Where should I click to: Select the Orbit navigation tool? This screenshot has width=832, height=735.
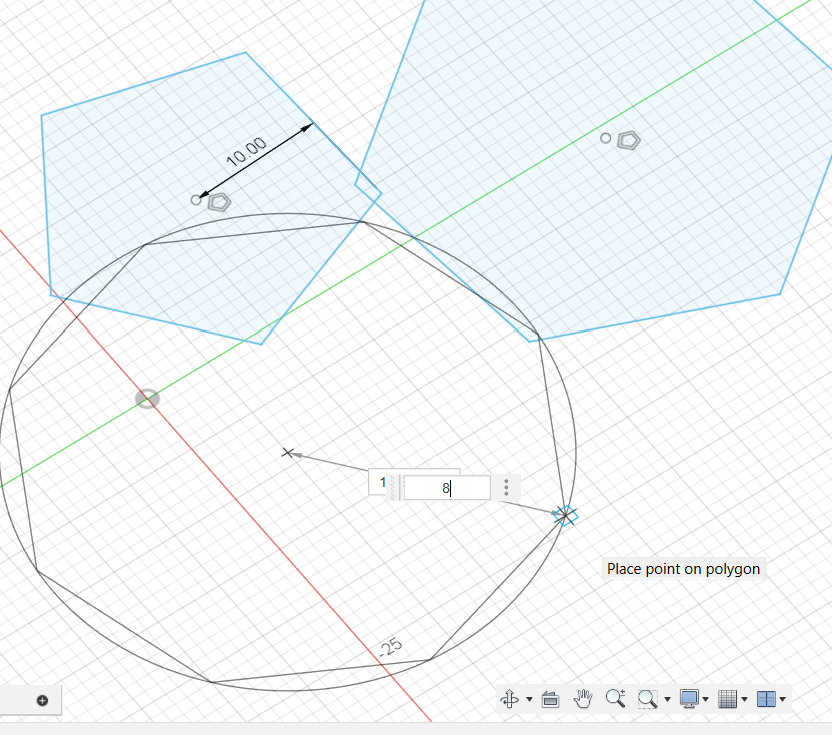click(x=510, y=699)
